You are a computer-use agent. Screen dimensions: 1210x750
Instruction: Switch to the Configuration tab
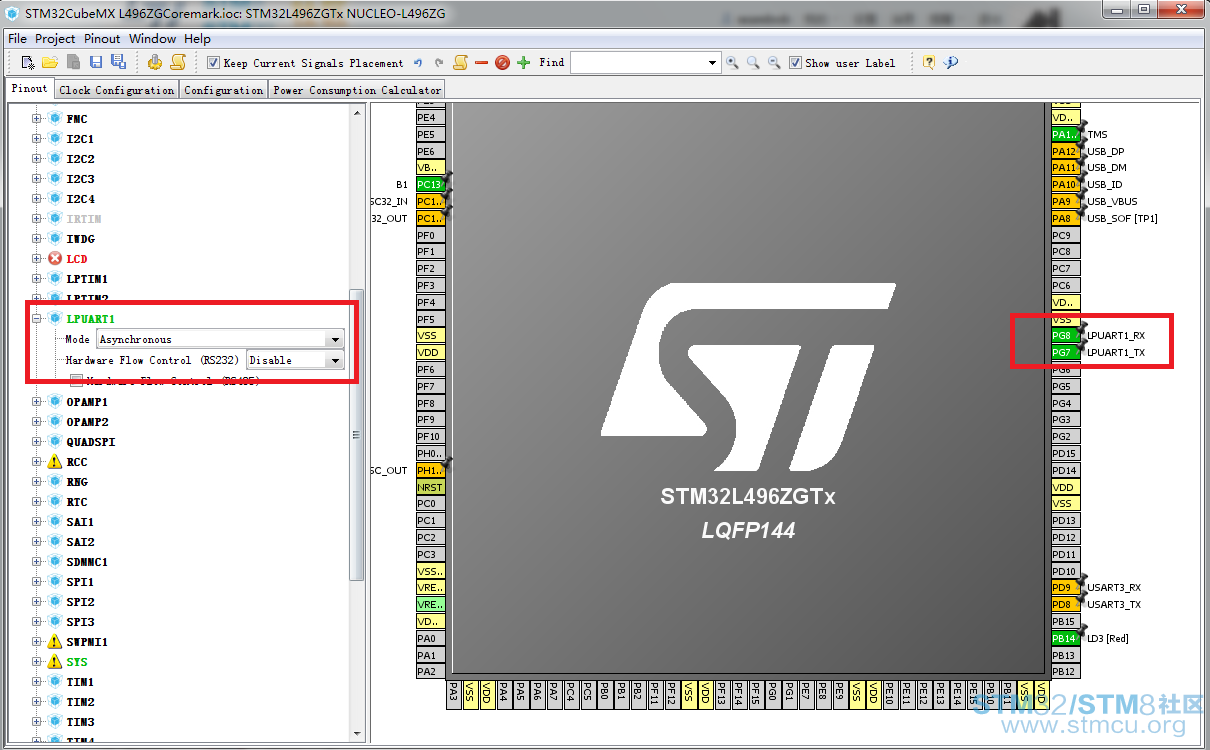pos(223,90)
